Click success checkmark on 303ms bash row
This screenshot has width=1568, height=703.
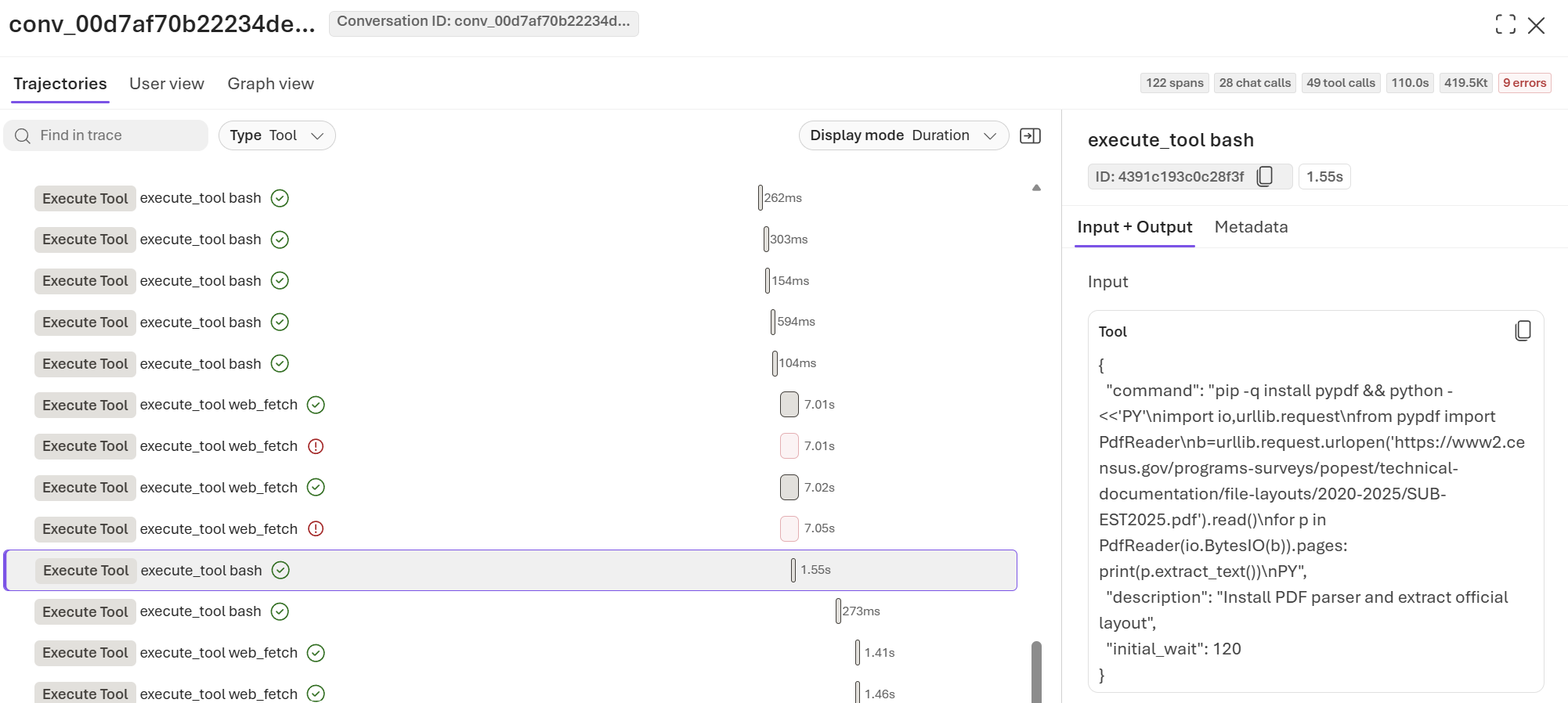click(280, 240)
